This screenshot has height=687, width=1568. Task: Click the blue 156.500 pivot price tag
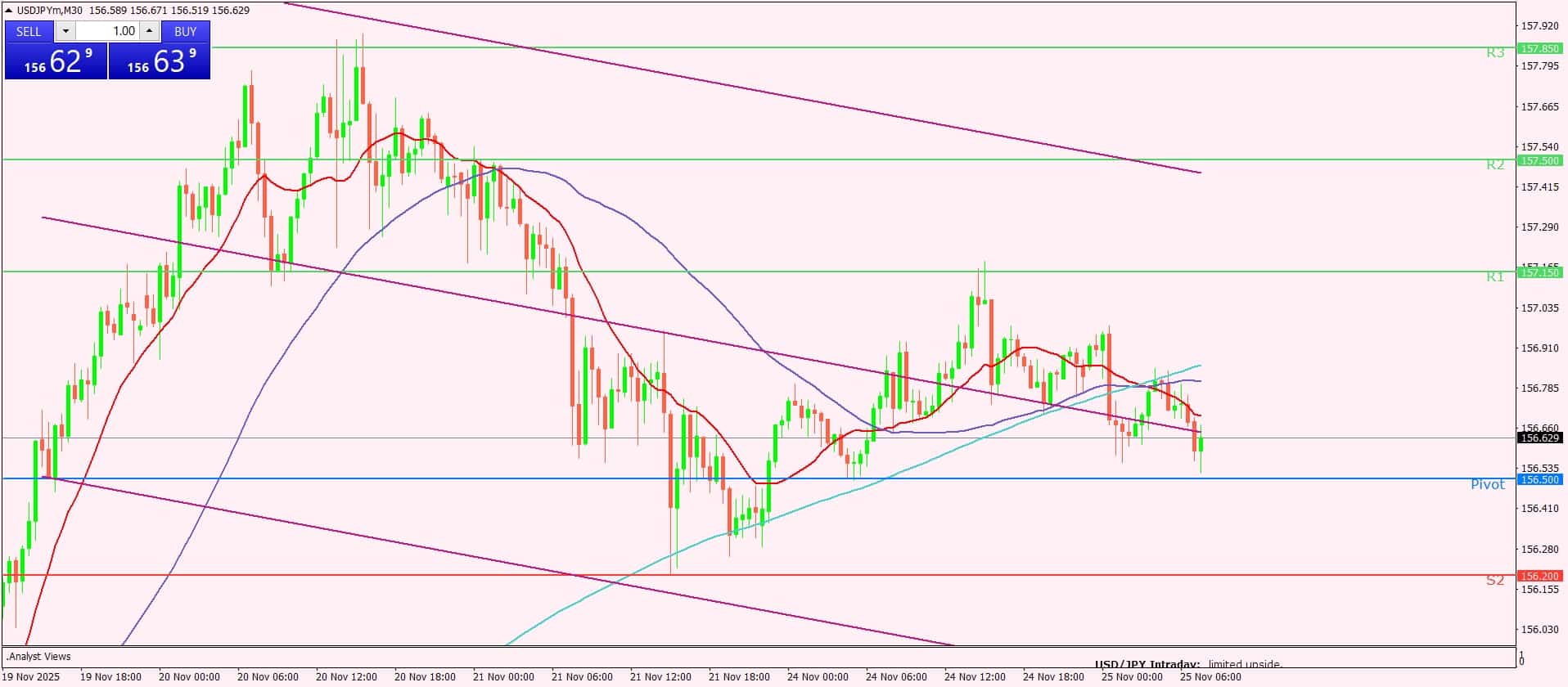(x=1539, y=480)
